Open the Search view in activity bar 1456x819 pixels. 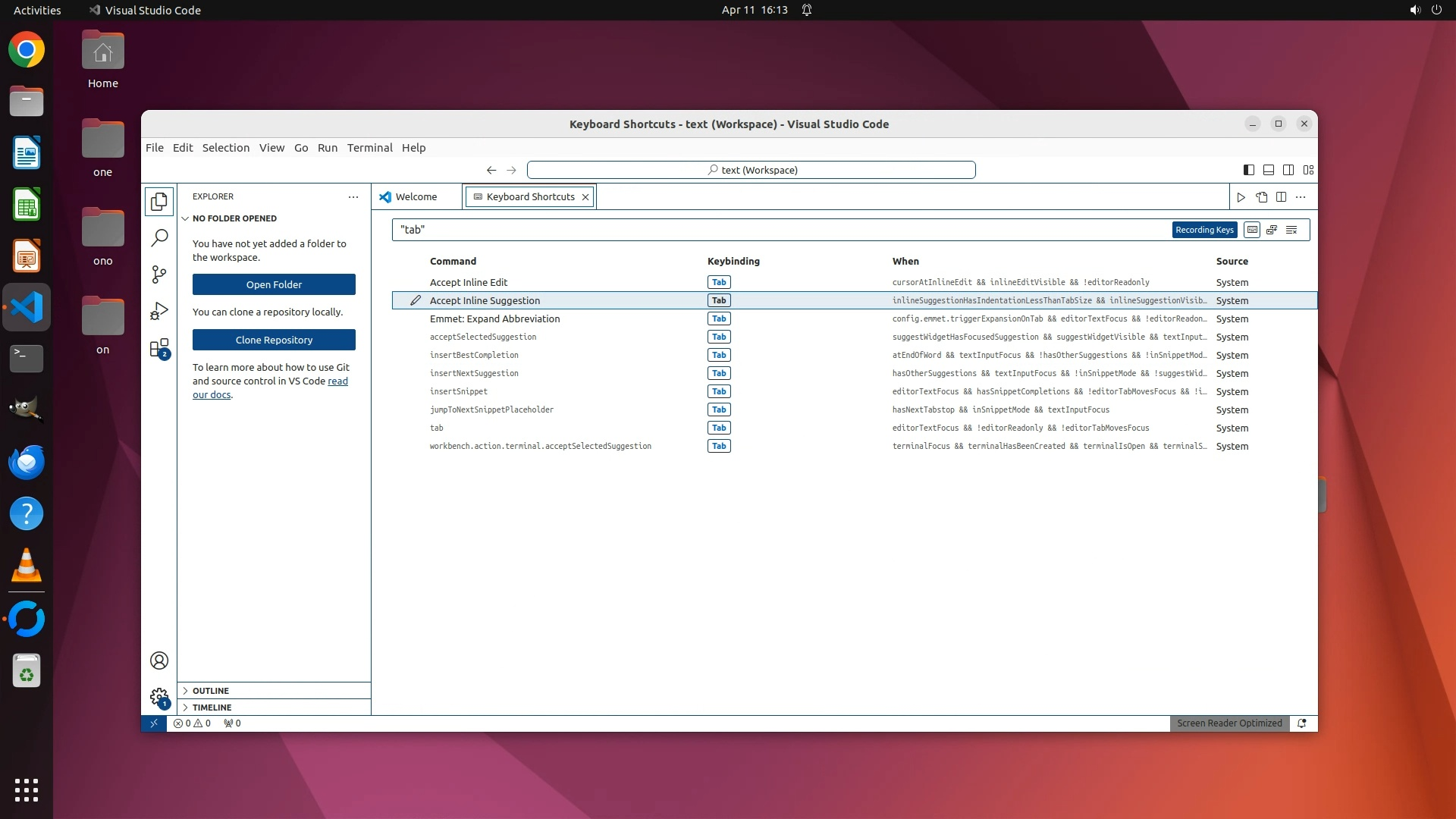[x=159, y=238]
